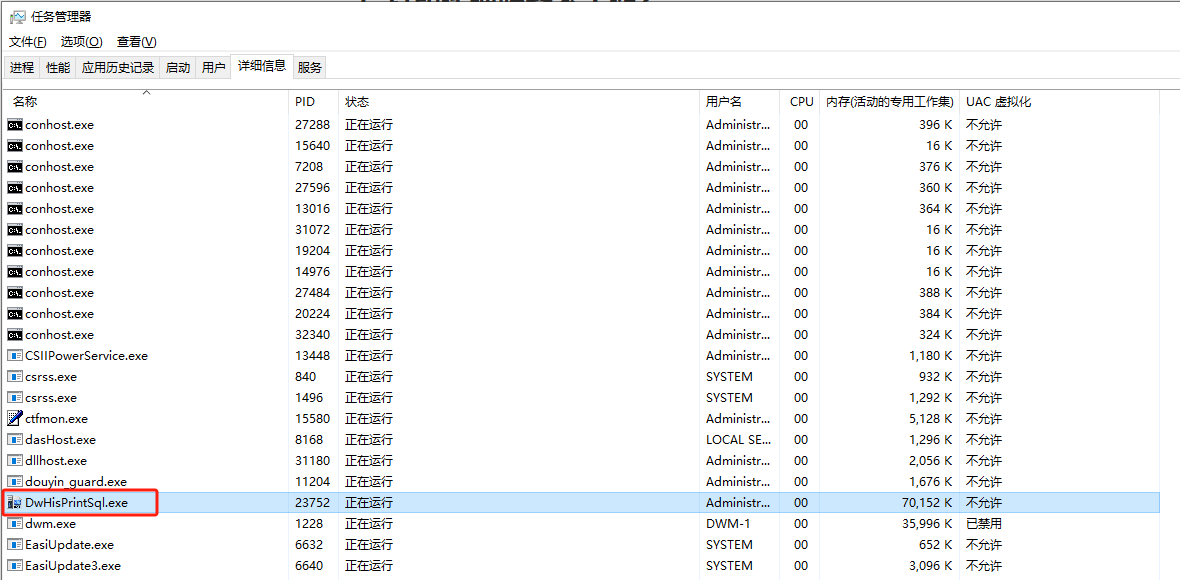Switch to the 服务 tab
This screenshot has width=1180, height=580.
(x=309, y=67)
